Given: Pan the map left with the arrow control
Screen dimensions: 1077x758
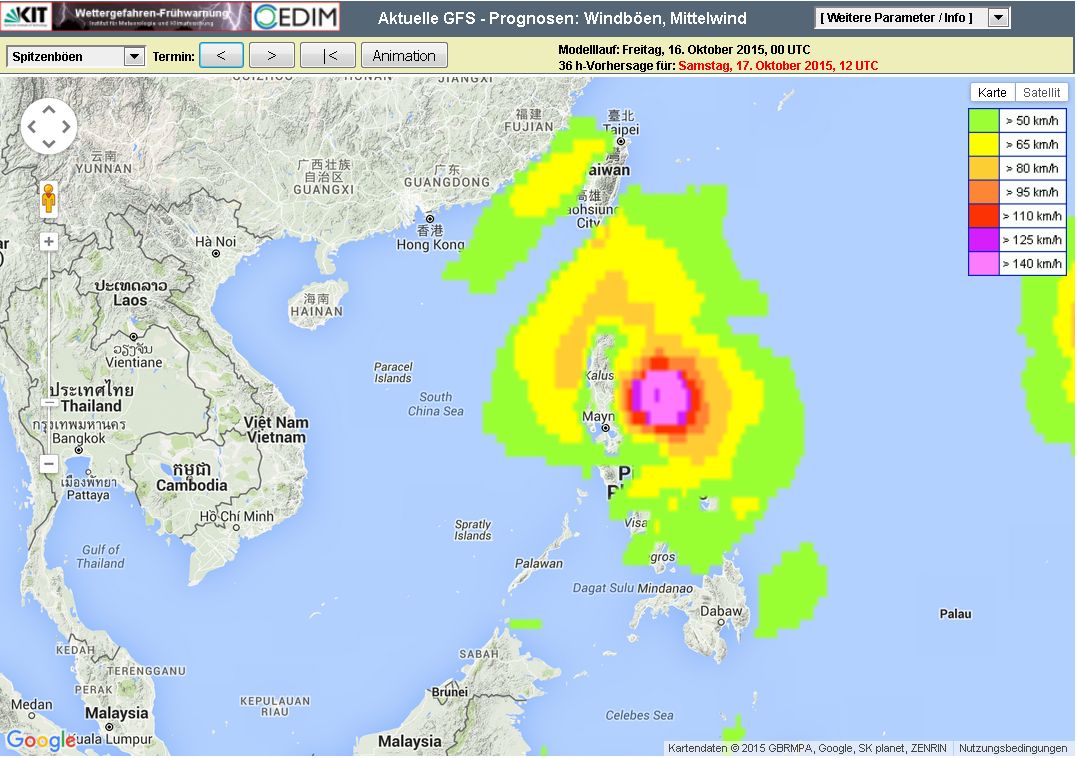Looking at the screenshot, I should point(32,126).
